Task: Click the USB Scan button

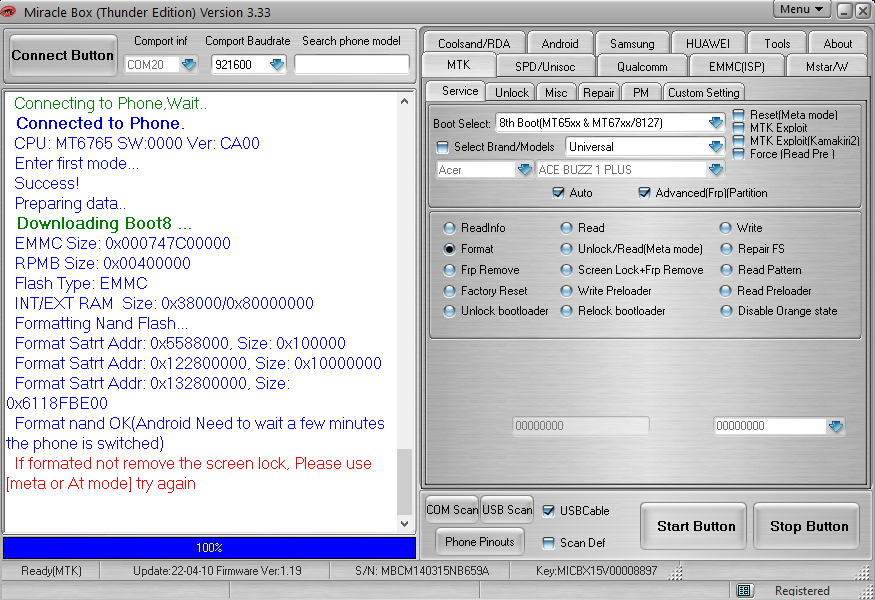Action: (x=507, y=510)
